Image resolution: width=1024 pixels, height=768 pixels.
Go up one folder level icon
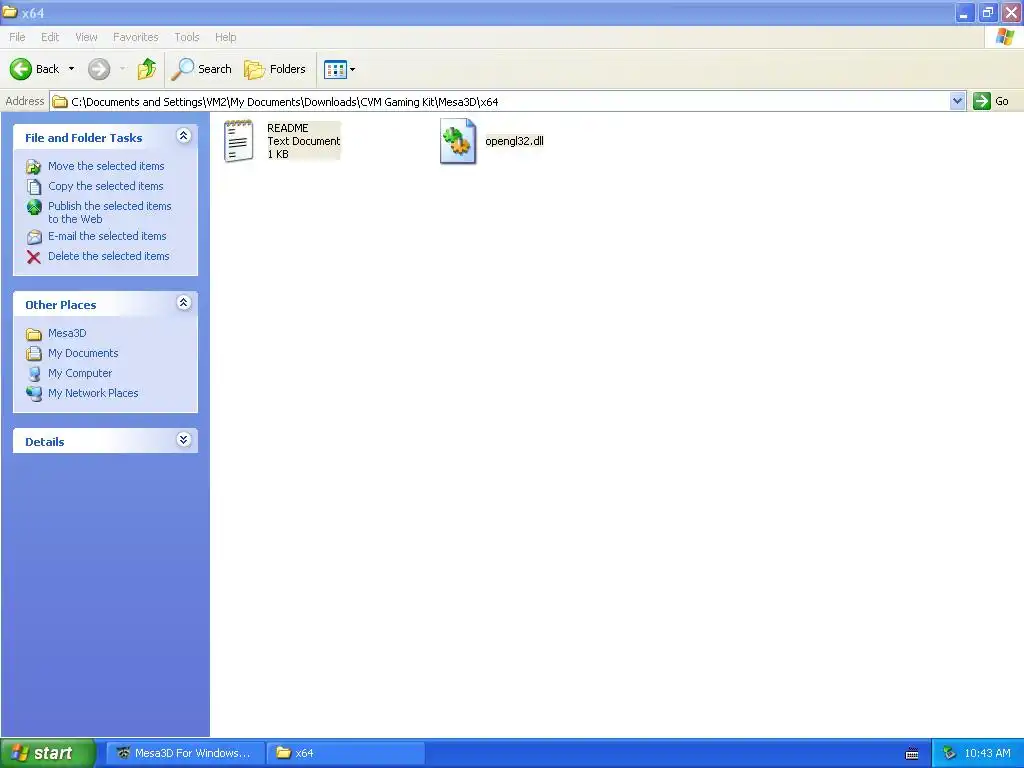click(x=147, y=69)
